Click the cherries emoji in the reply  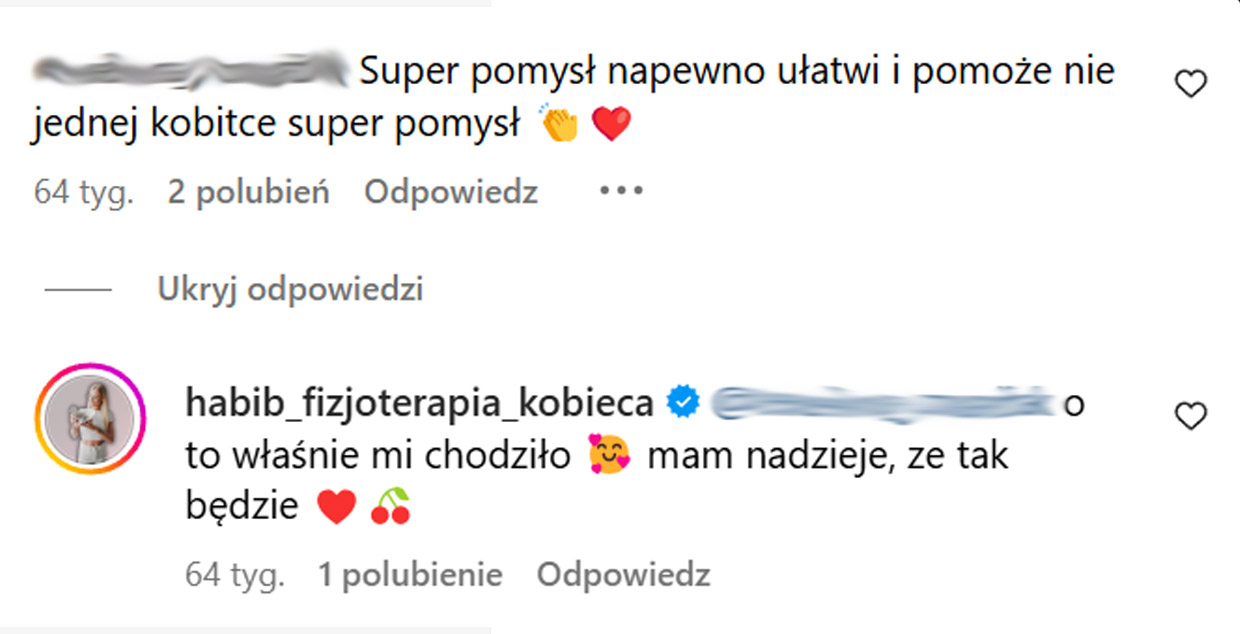tap(391, 507)
